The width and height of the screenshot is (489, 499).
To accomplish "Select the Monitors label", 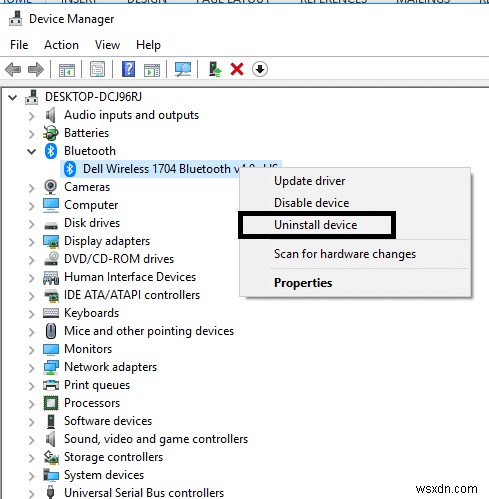I will tap(88, 349).
